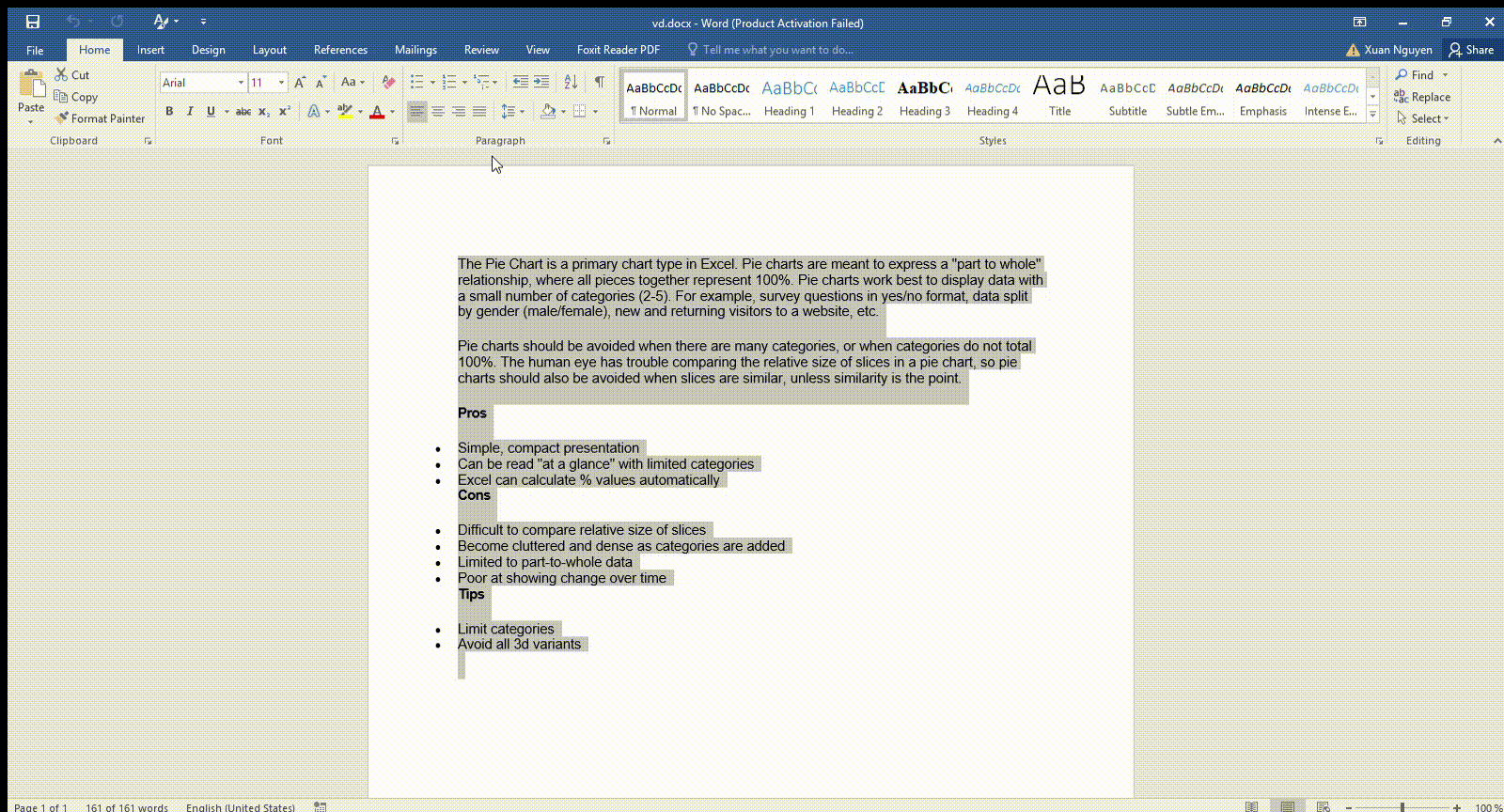Screen dimensions: 1504x812
Task: Open the Font dialog launcher
Action: pos(395,141)
